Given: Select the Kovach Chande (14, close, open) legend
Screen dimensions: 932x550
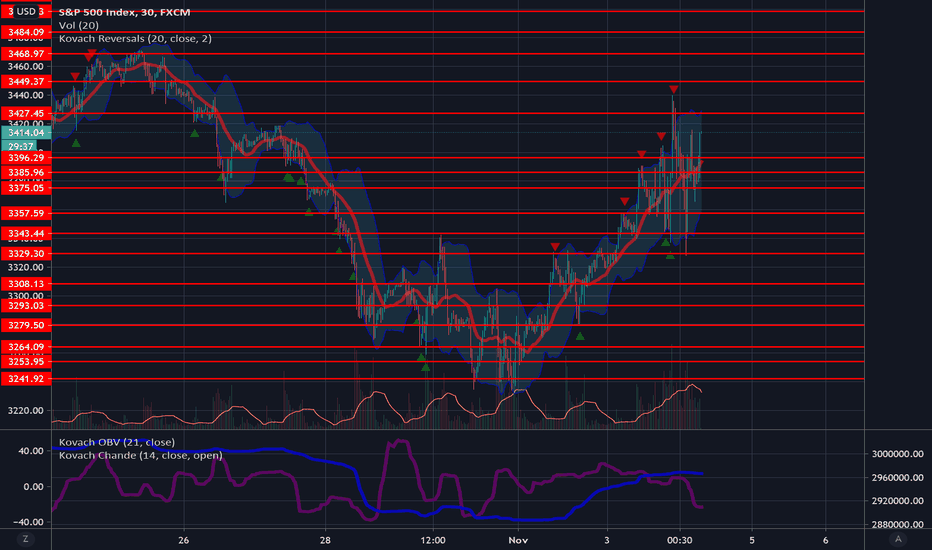Looking at the screenshot, I should click(x=140, y=455).
